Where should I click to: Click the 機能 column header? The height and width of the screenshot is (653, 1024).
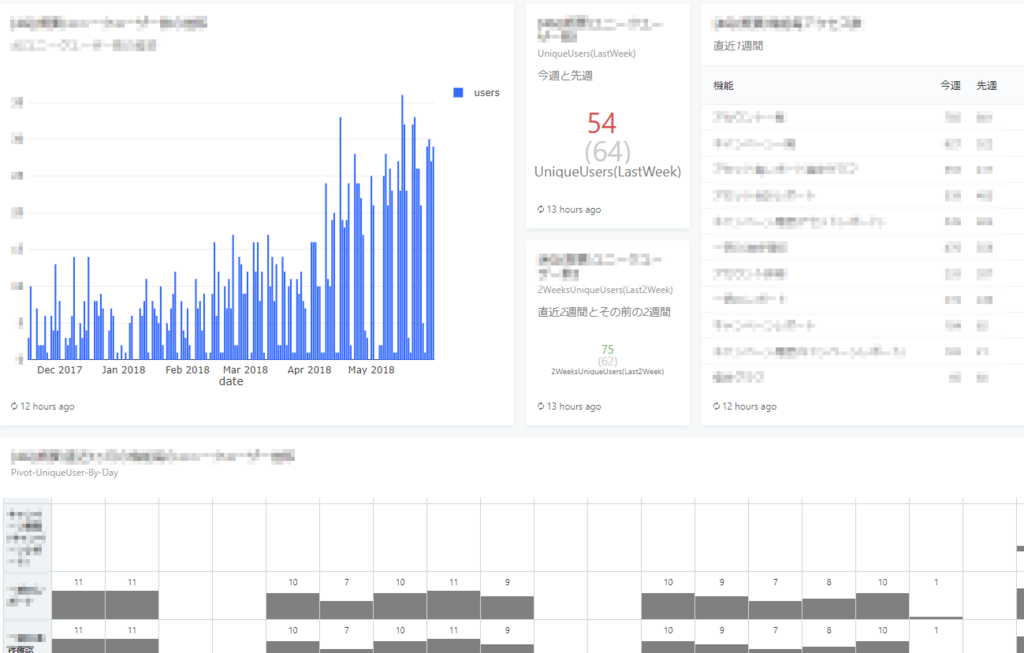tap(725, 85)
